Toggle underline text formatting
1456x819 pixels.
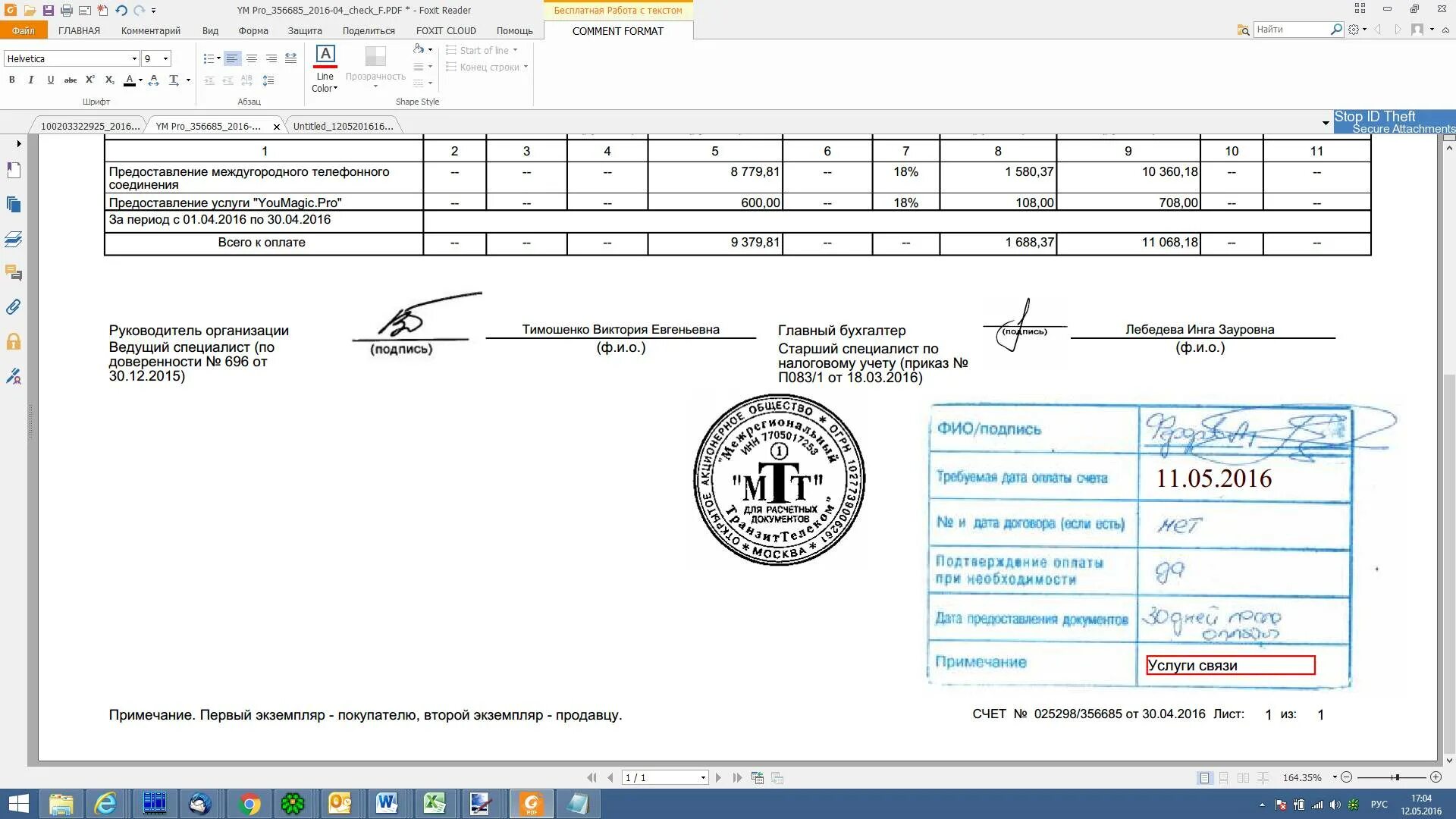coord(50,80)
